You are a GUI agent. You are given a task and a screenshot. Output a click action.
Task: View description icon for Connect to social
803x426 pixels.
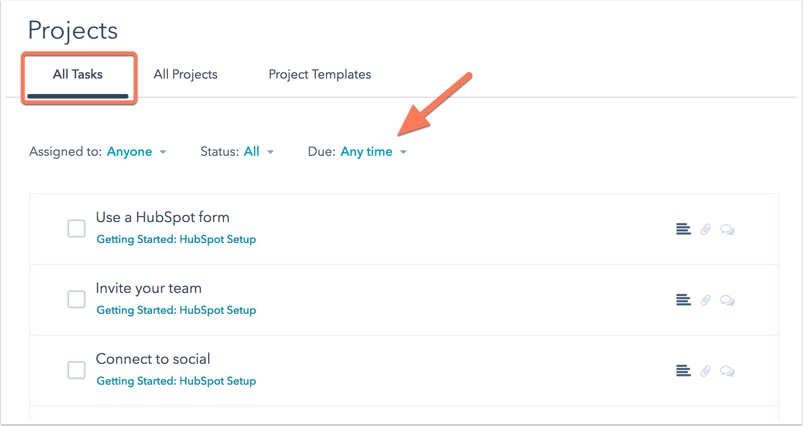tap(683, 371)
